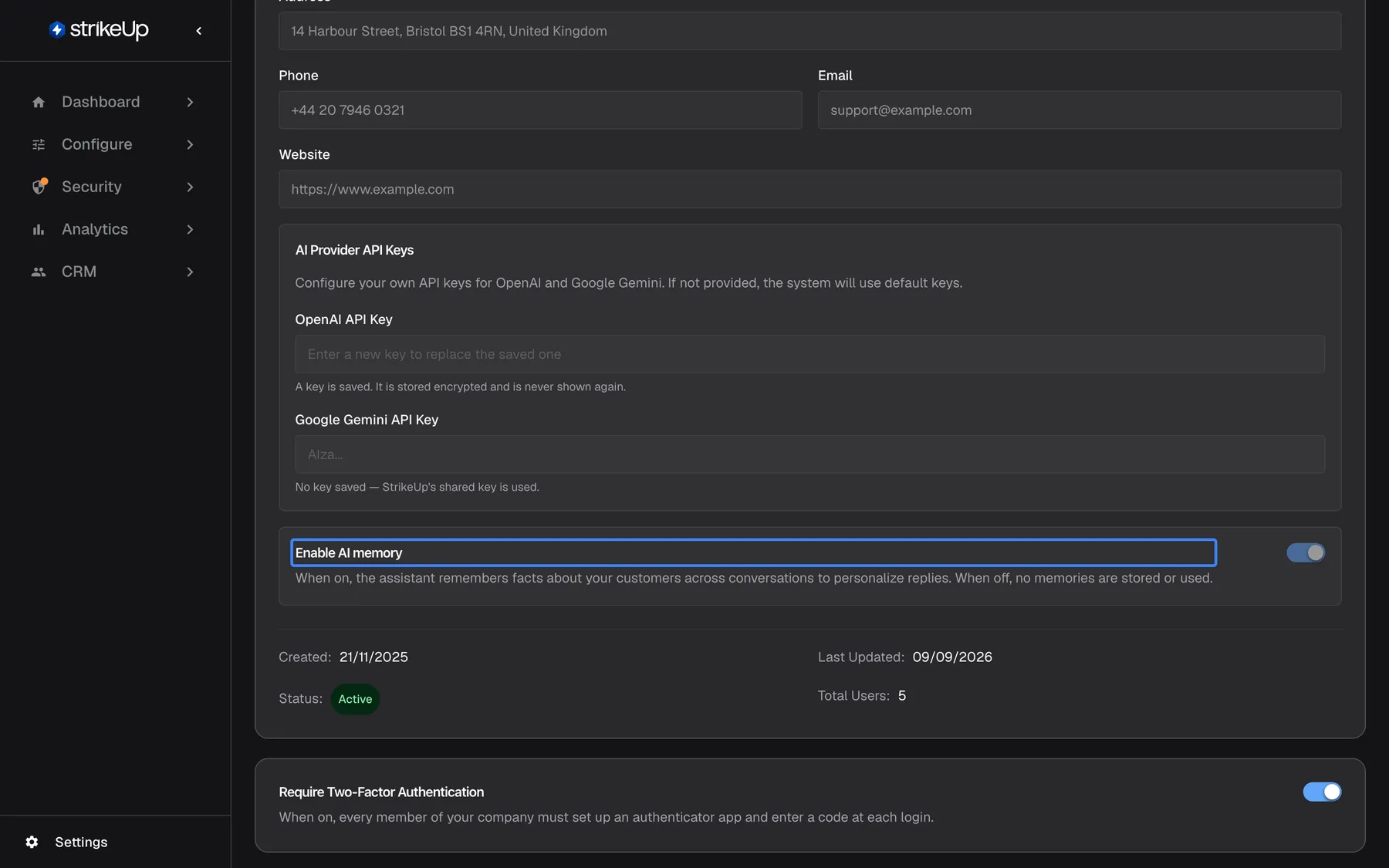Viewport: 1389px width, 868px height.
Task: Disable Require Two-Factor Authentication toggle
Action: click(x=1322, y=792)
